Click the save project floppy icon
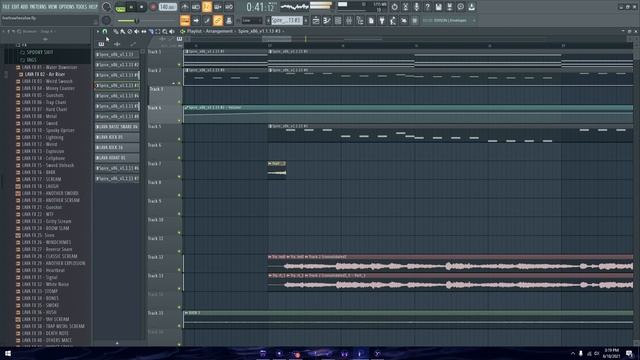The image size is (640, 360). 438,7
